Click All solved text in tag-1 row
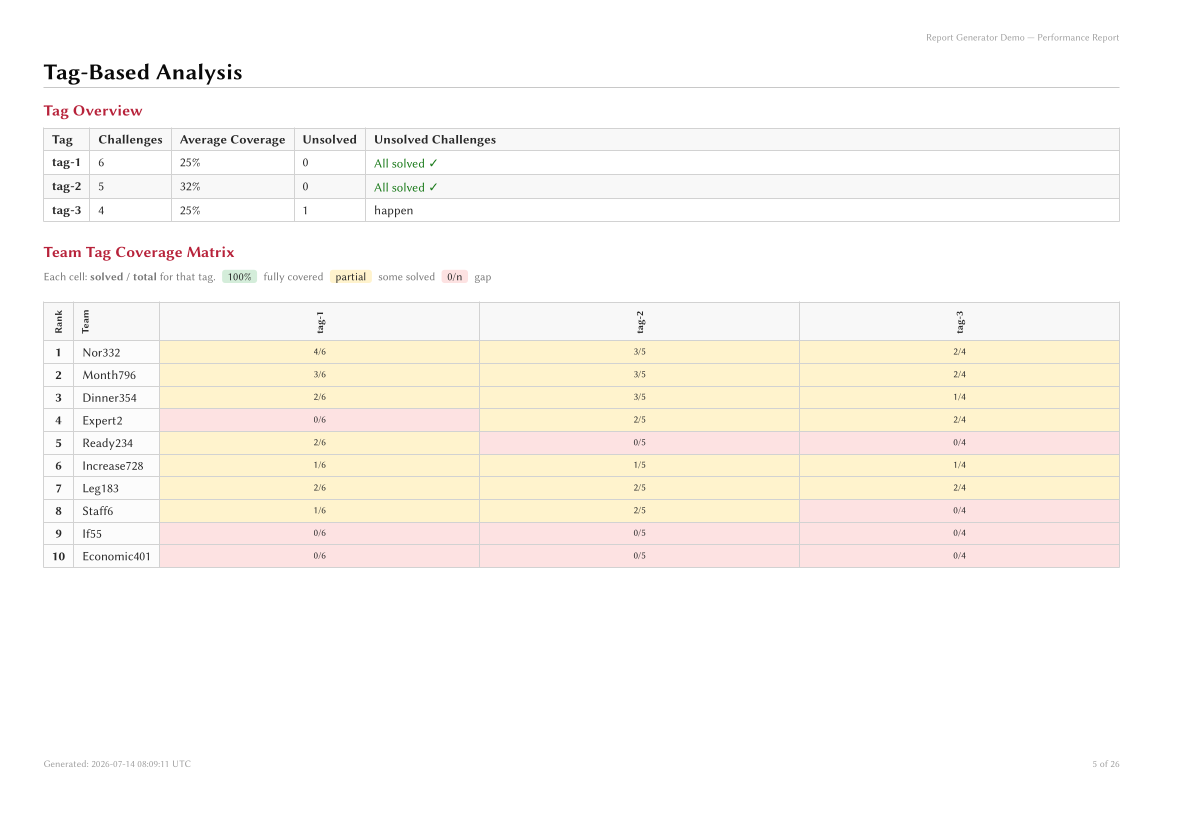1179x815 pixels. pyautogui.click(x=405, y=163)
